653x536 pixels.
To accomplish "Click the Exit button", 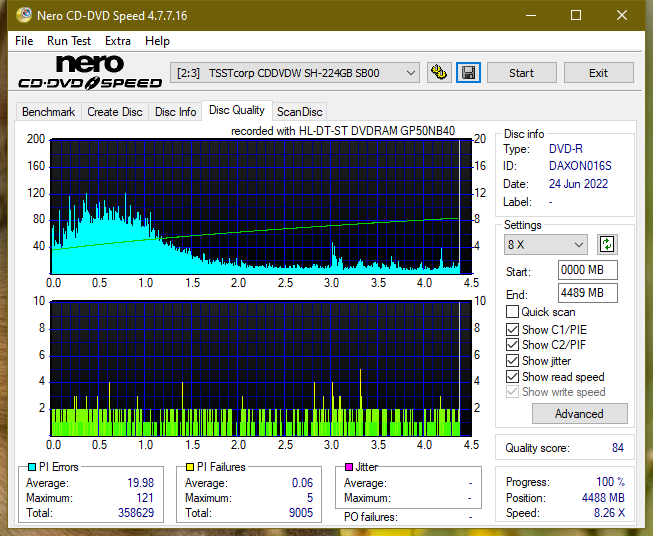I will (598, 73).
